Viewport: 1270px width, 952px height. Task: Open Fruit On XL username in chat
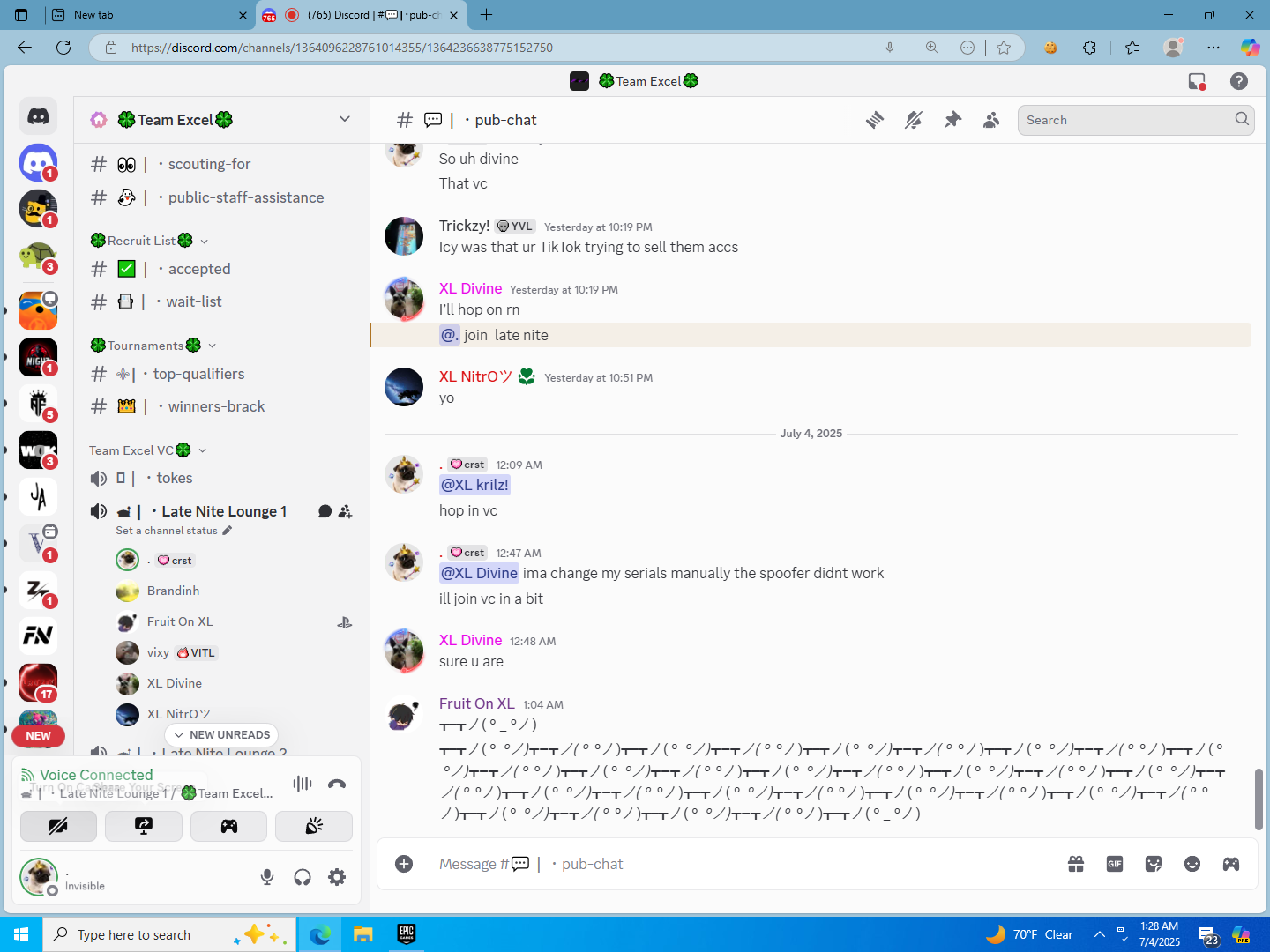(x=477, y=703)
